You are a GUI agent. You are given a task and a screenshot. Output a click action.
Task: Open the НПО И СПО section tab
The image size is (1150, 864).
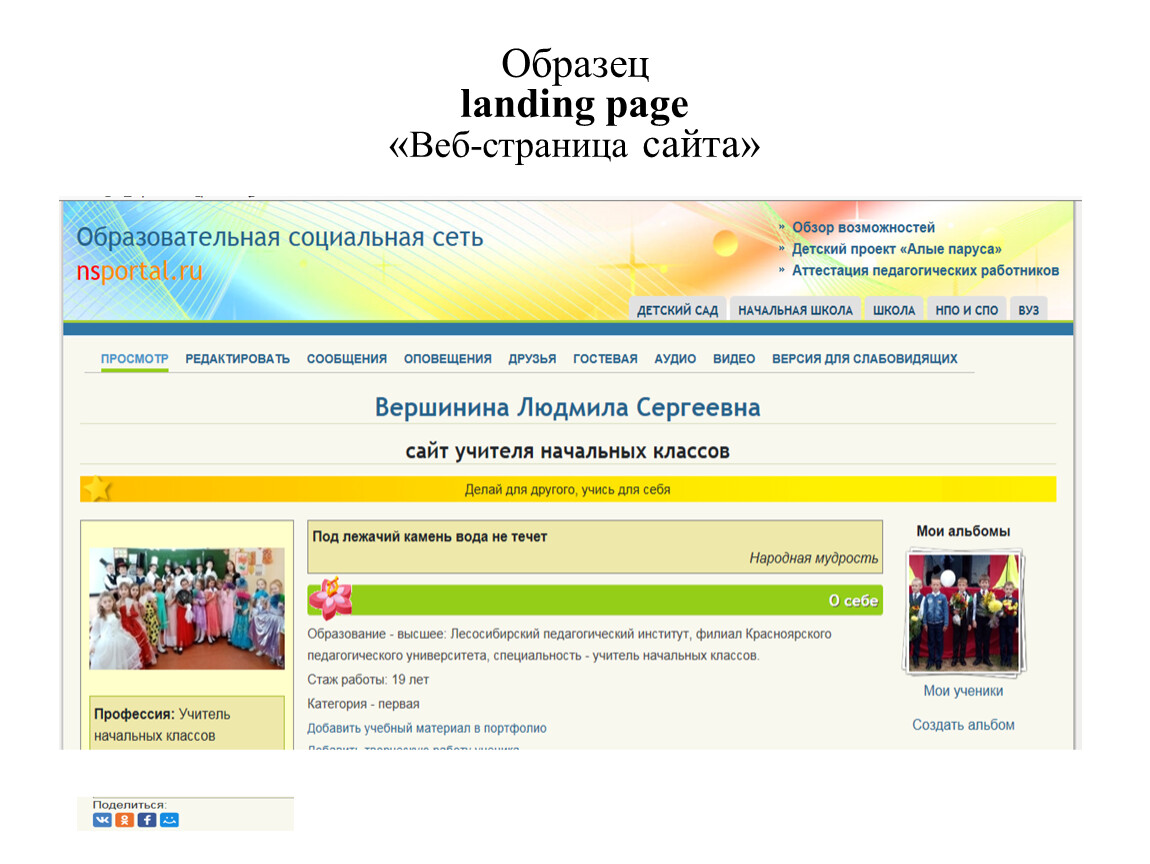(x=967, y=310)
